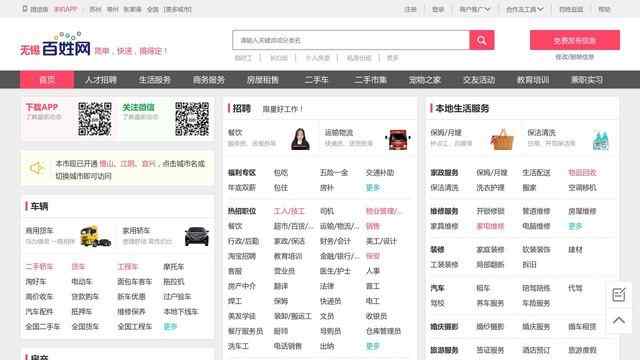640x360 pixels.
Task: Click the 全国二手车 link
Action: 43,327
